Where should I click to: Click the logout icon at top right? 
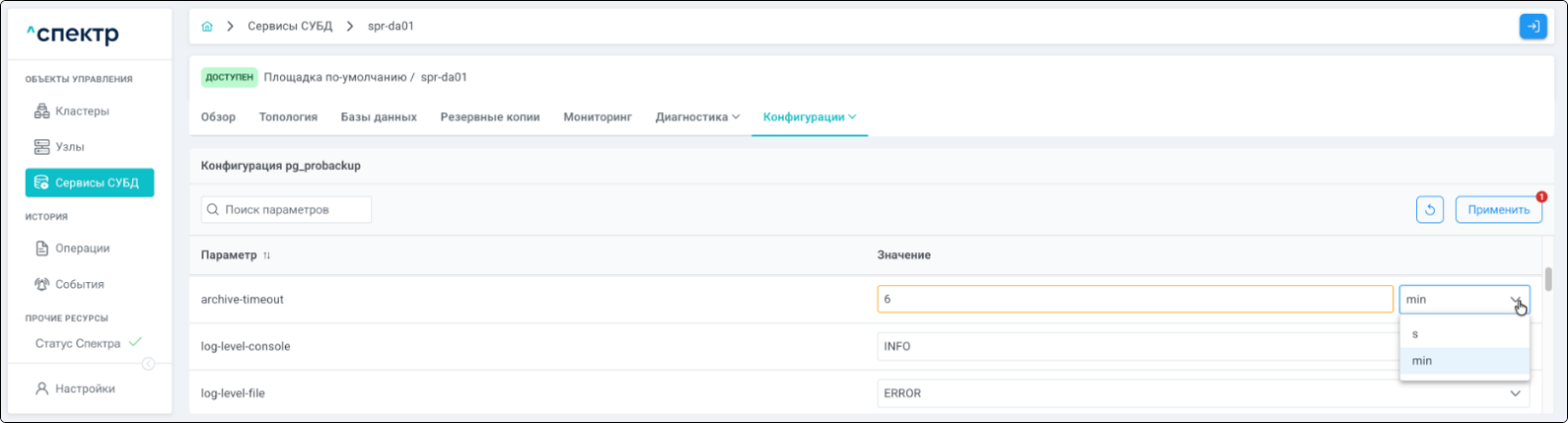click(1532, 27)
